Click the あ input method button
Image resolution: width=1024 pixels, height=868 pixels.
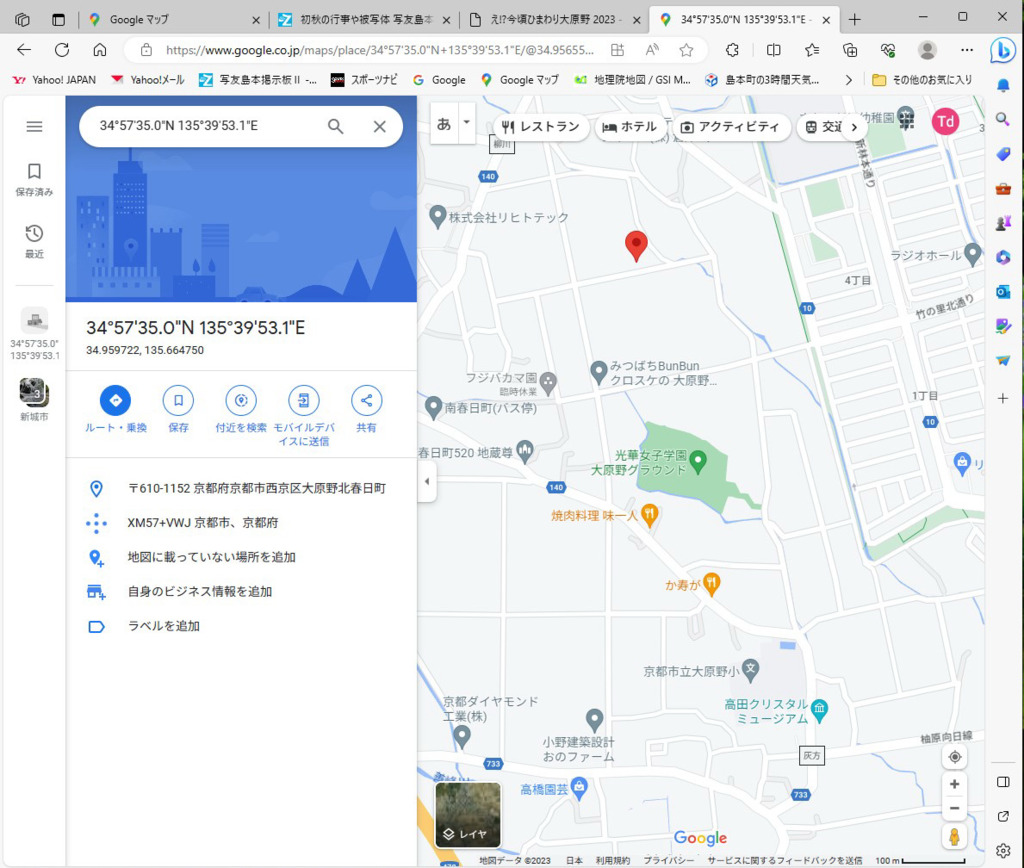444,123
